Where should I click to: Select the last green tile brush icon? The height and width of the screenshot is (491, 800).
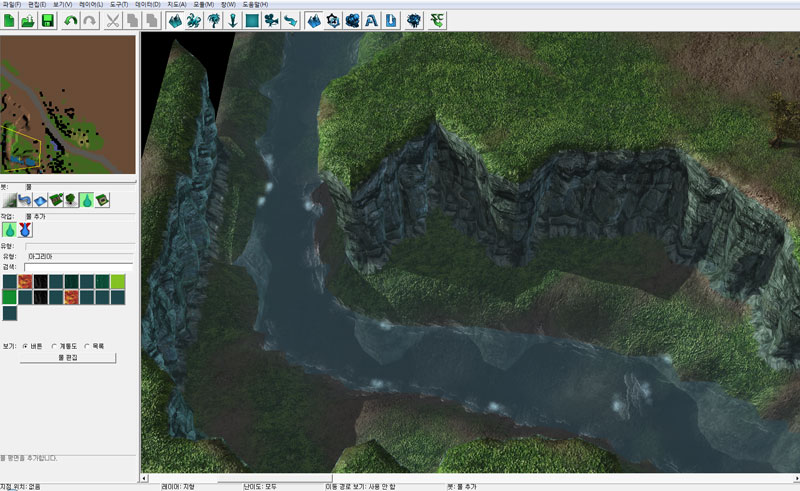click(x=103, y=200)
